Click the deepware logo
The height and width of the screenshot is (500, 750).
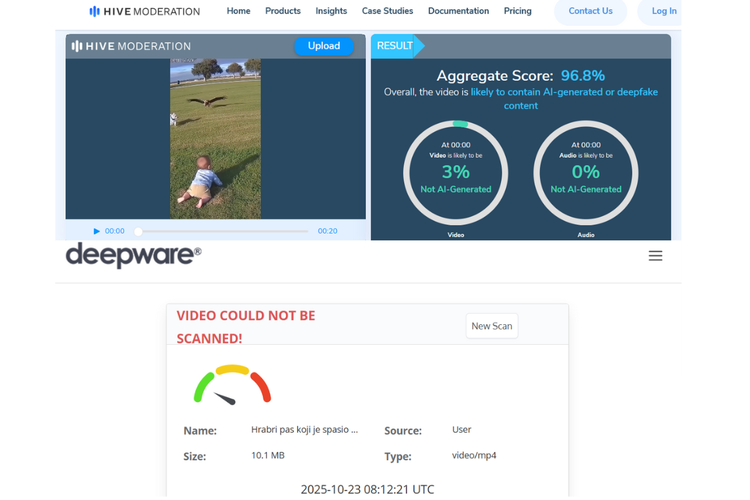point(133,255)
